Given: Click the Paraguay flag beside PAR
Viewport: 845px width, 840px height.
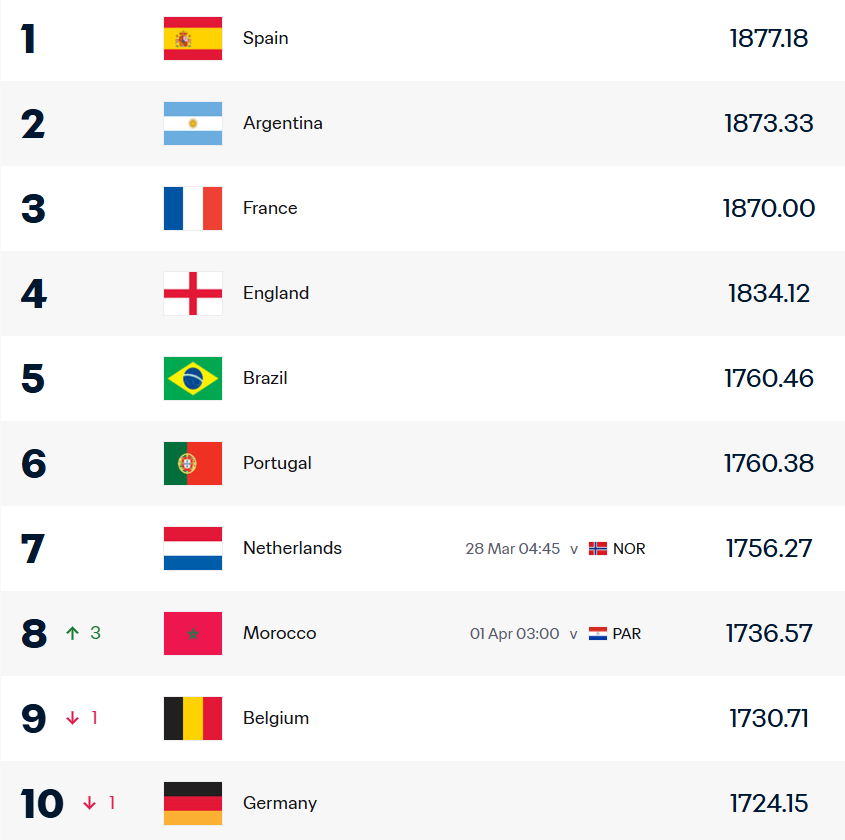Looking at the screenshot, I should [x=598, y=634].
